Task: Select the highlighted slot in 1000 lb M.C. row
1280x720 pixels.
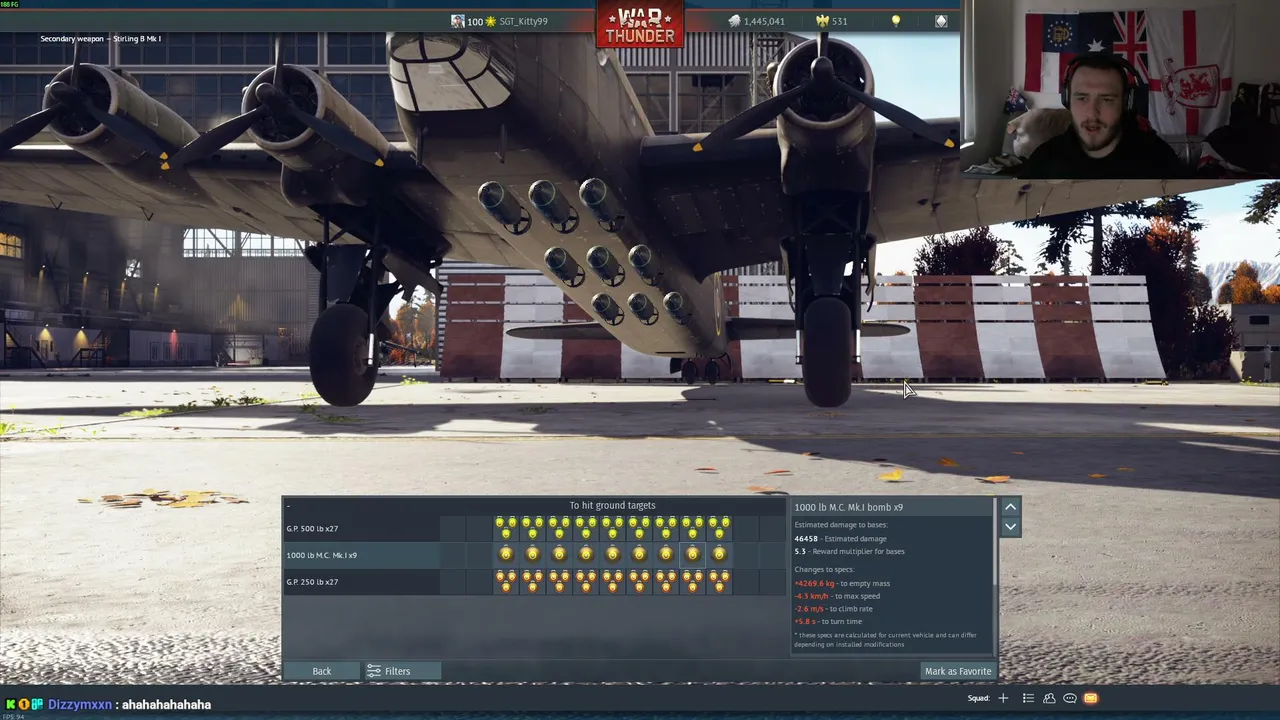Action: click(x=692, y=555)
